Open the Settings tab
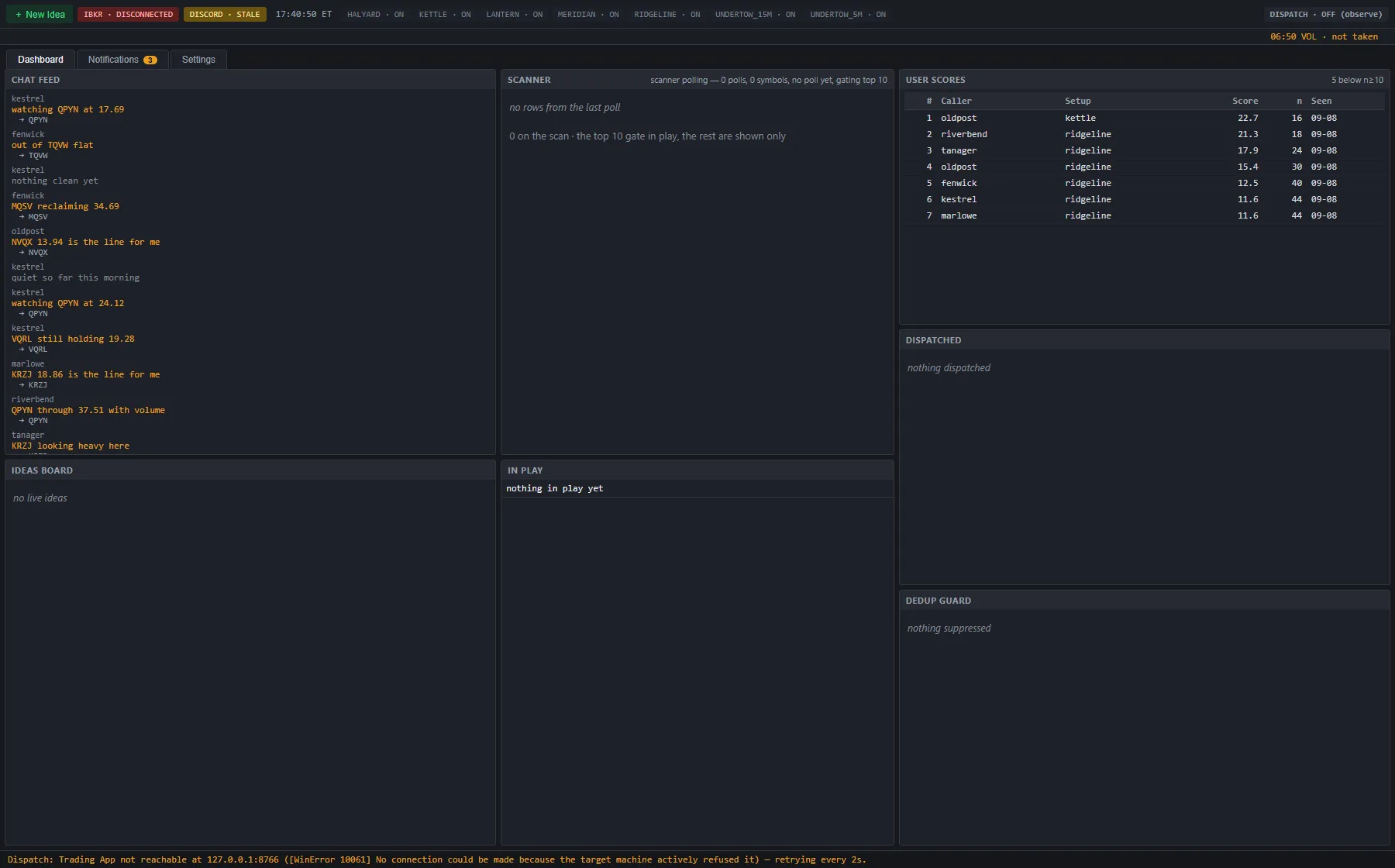Screen dimensions: 1395x868 click(198, 60)
